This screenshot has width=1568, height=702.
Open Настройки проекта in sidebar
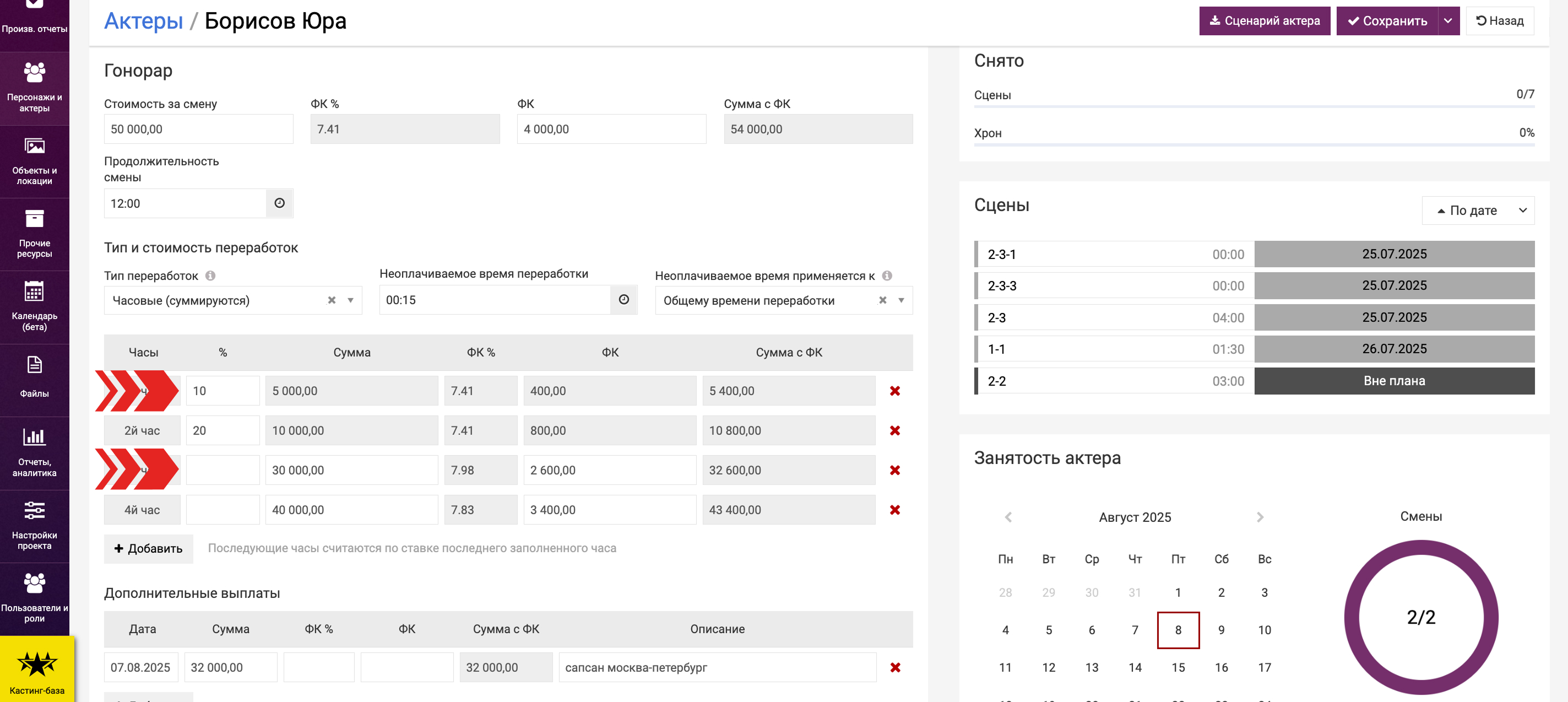pos(35,526)
